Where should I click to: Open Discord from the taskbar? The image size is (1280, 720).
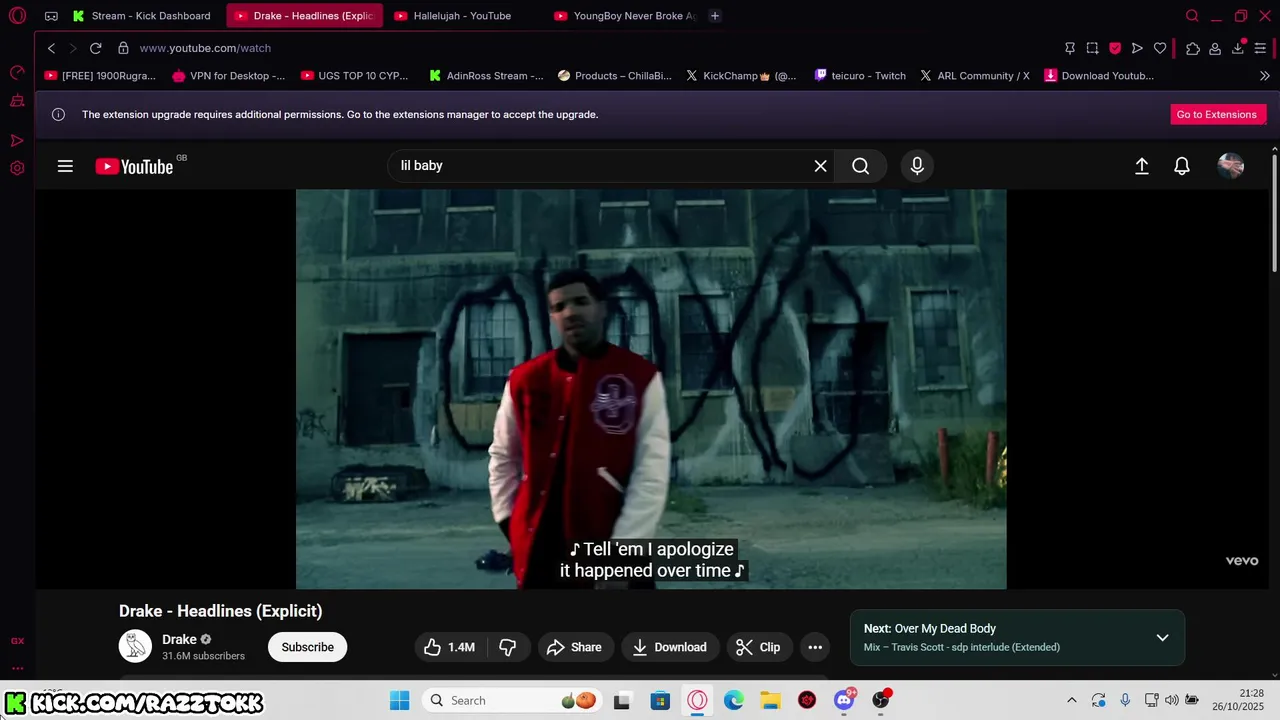tap(844, 700)
